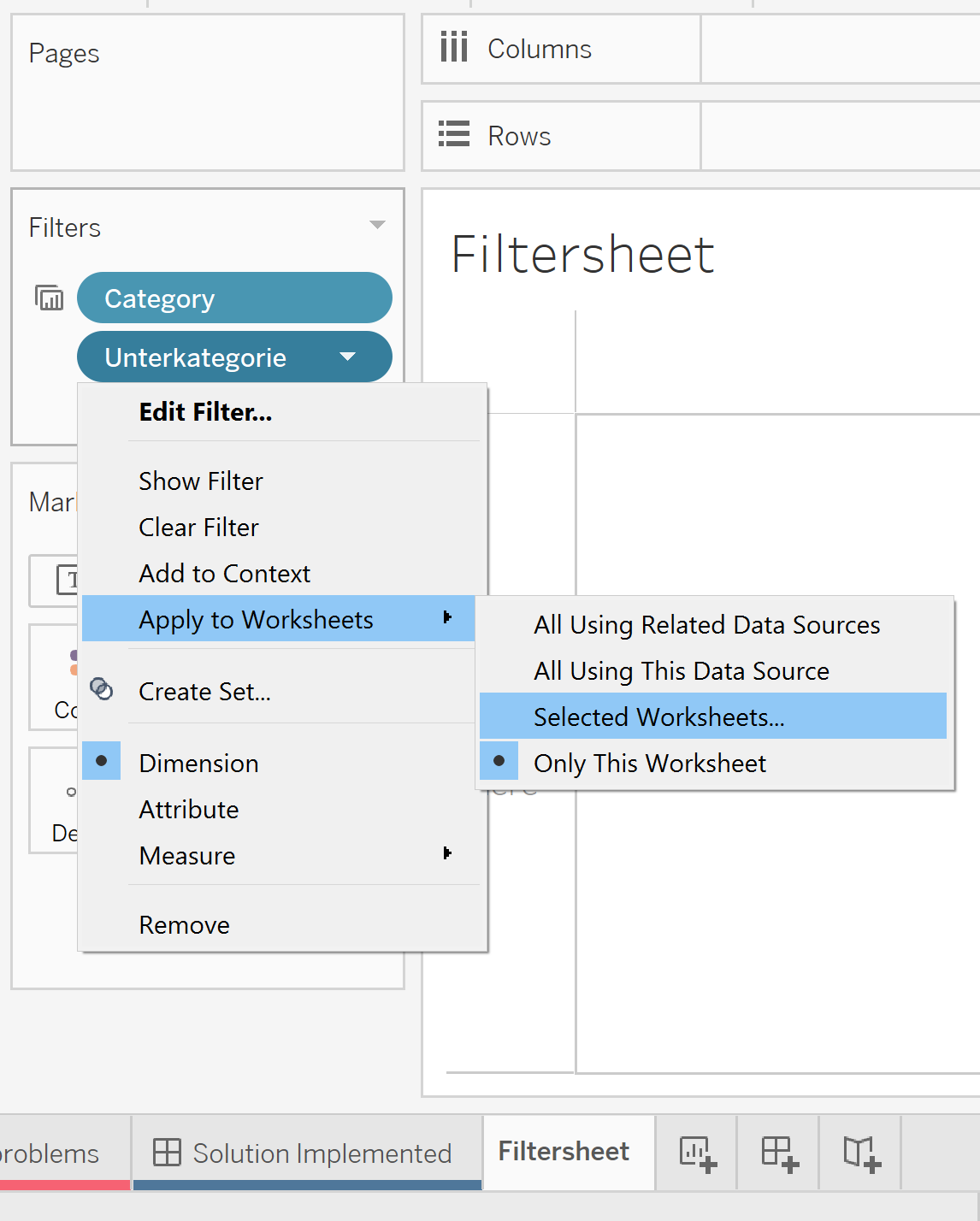Select the Attribute option in the filter menu

188,810
